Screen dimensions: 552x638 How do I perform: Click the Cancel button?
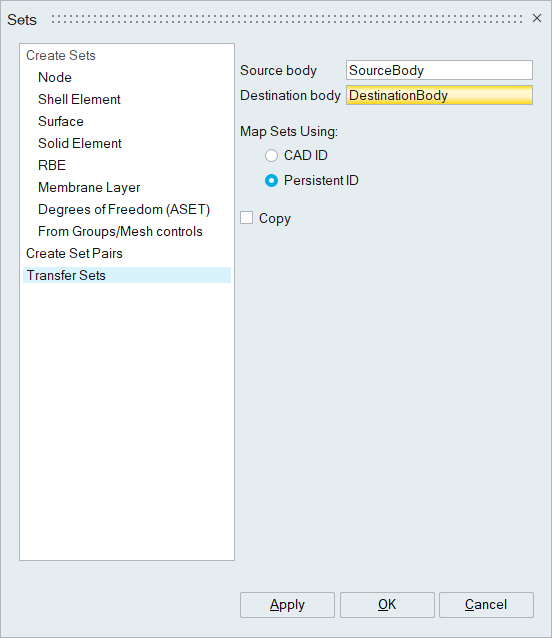click(x=486, y=605)
